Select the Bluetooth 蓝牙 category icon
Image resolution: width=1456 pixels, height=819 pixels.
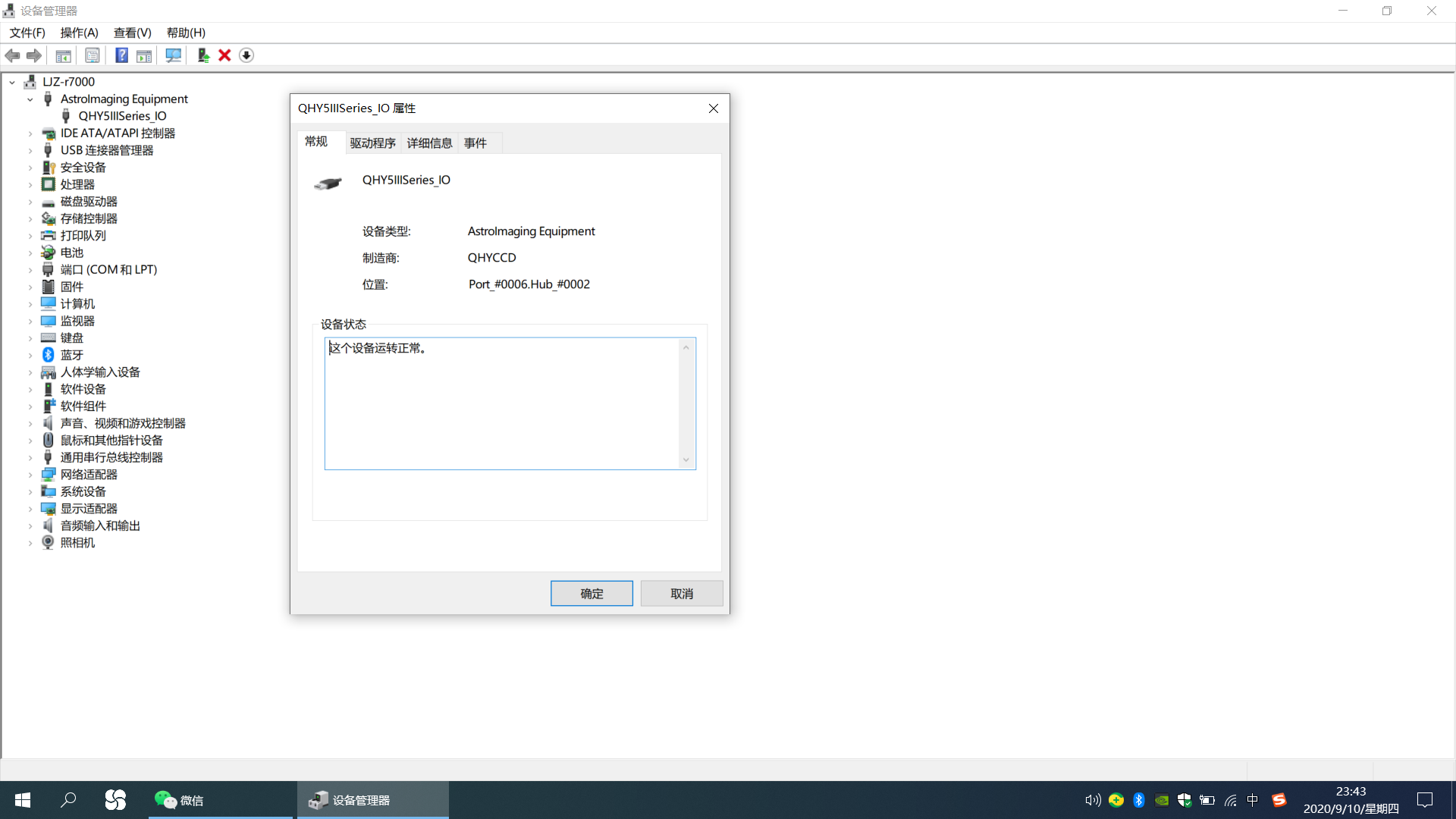(49, 355)
